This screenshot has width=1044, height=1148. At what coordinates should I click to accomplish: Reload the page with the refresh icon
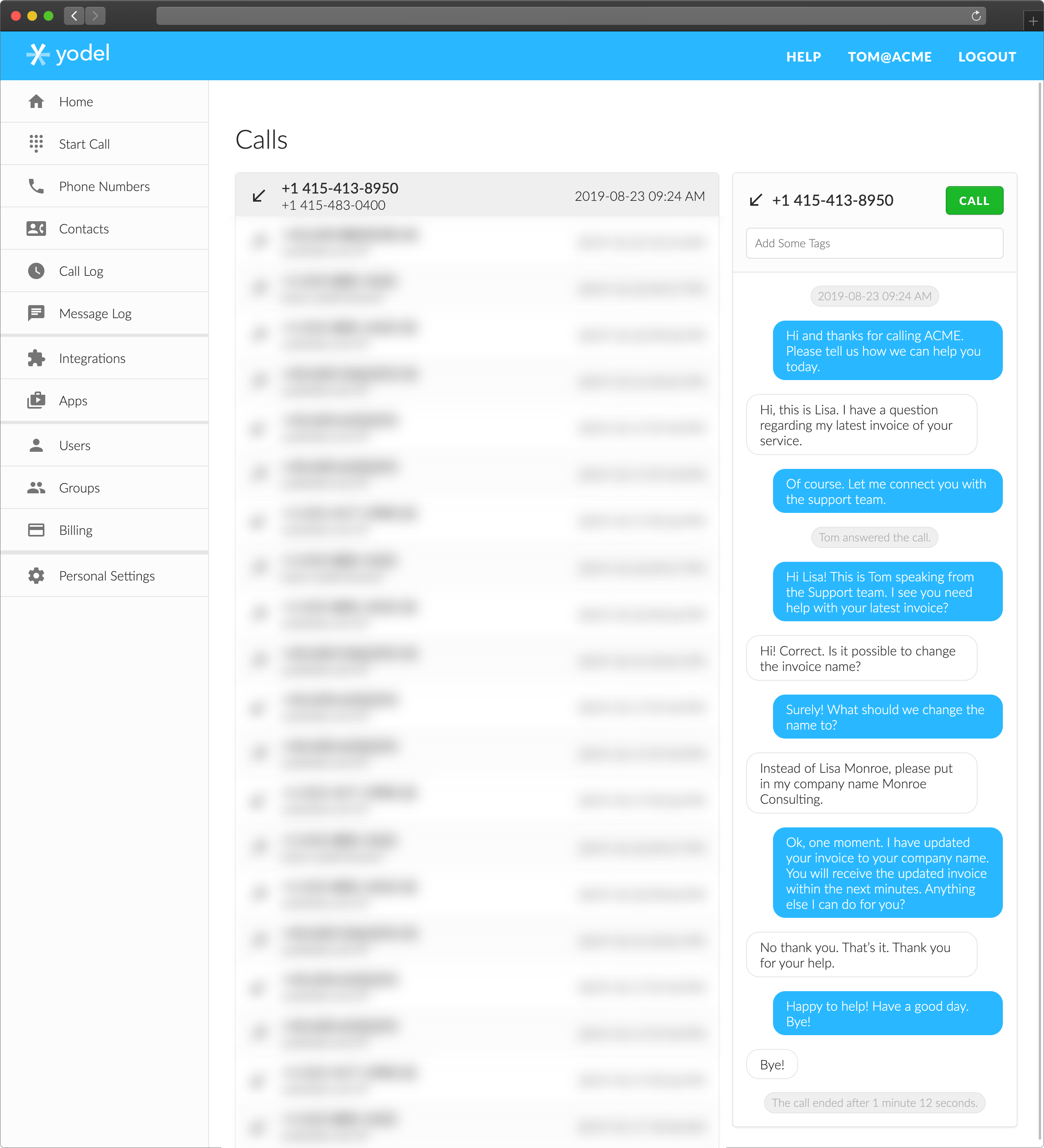click(976, 16)
